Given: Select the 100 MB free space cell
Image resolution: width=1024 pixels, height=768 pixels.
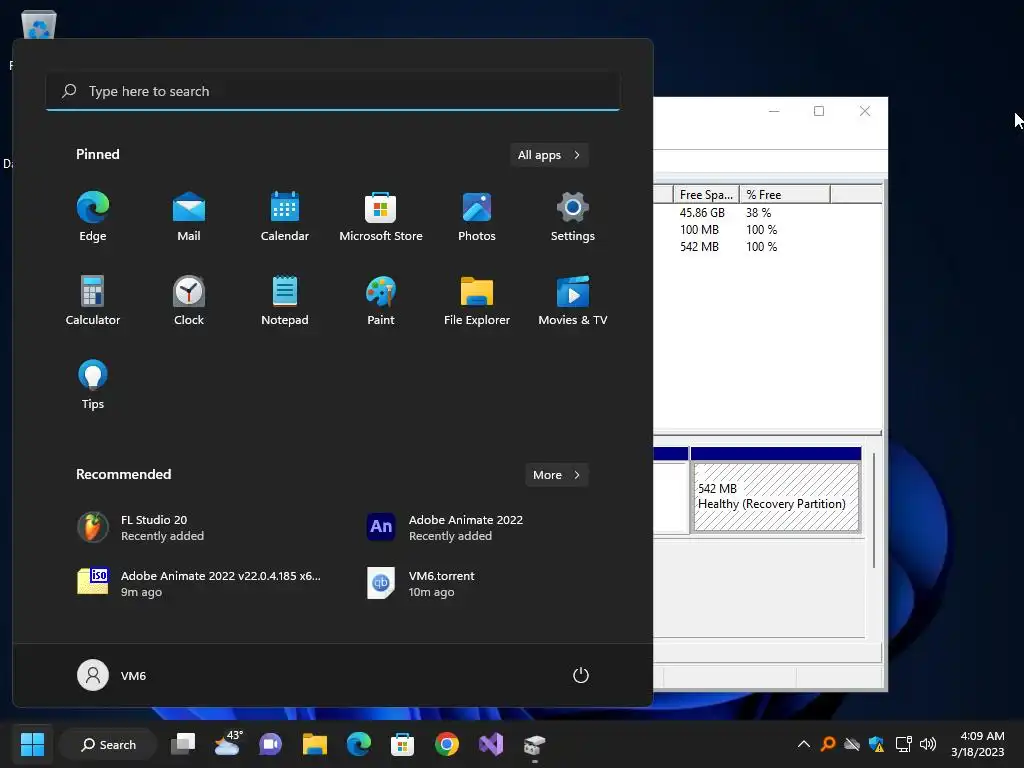Looking at the screenshot, I should tap(699, 230).
